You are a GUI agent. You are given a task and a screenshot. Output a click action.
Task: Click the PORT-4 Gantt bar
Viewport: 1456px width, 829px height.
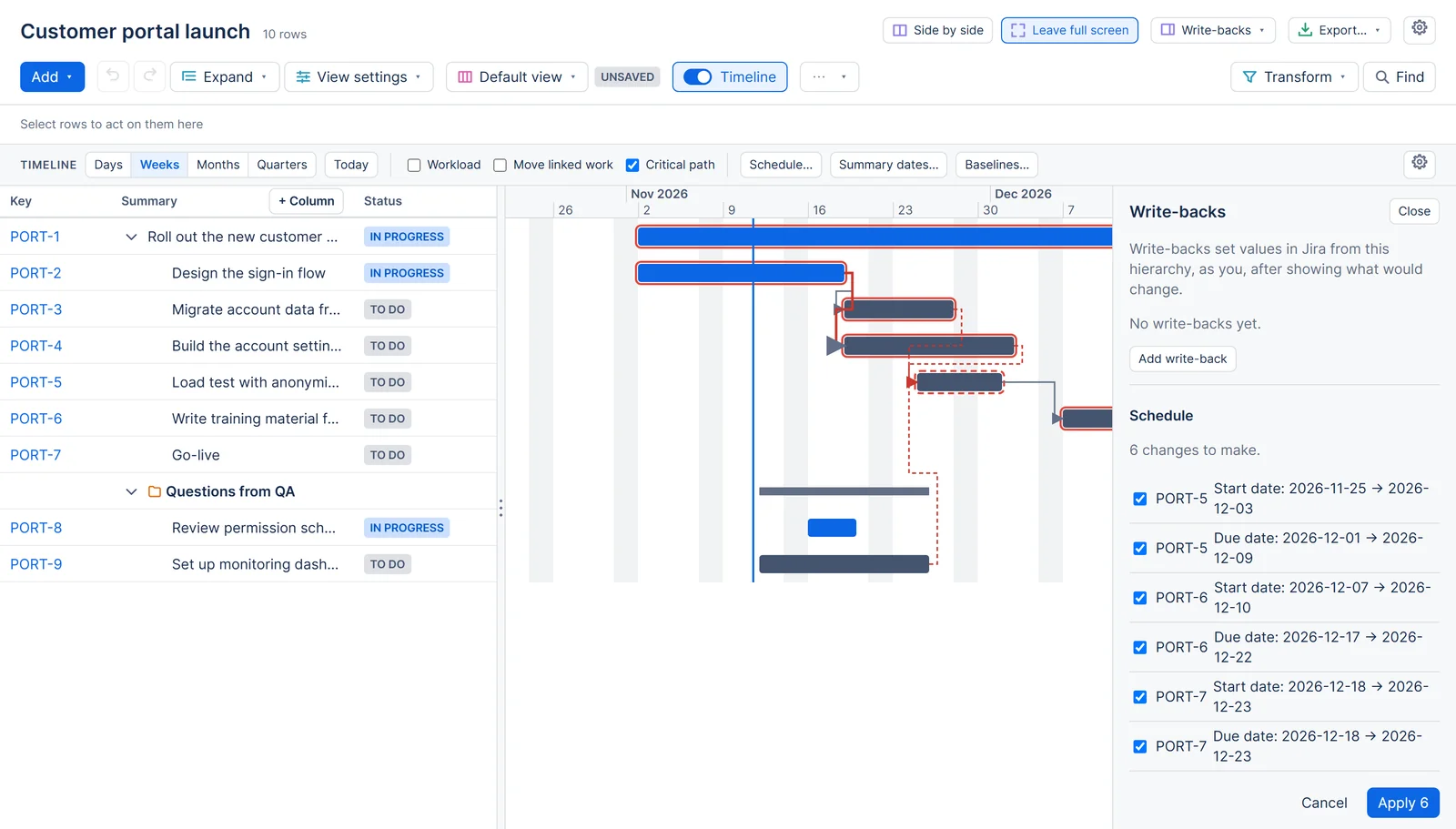pyautogui.click(x=928, y=346)
